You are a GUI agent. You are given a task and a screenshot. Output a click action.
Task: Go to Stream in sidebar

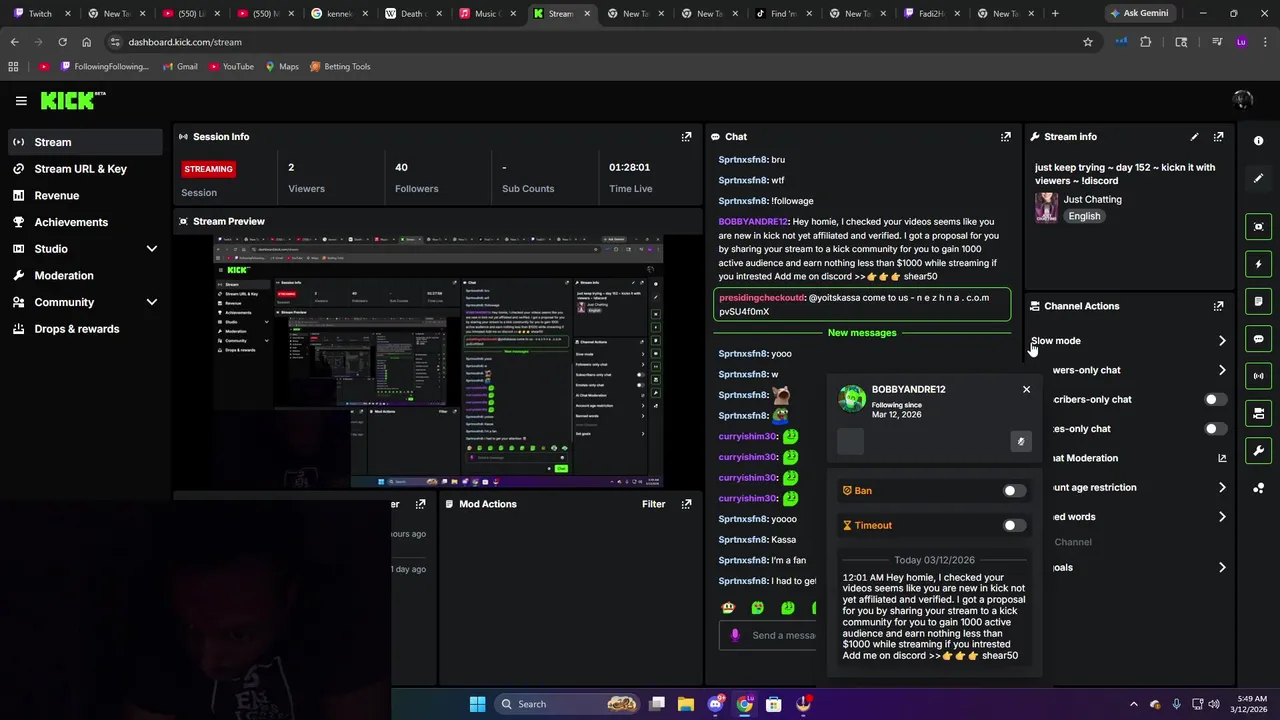pyautogui.click(x=85, y=142)
